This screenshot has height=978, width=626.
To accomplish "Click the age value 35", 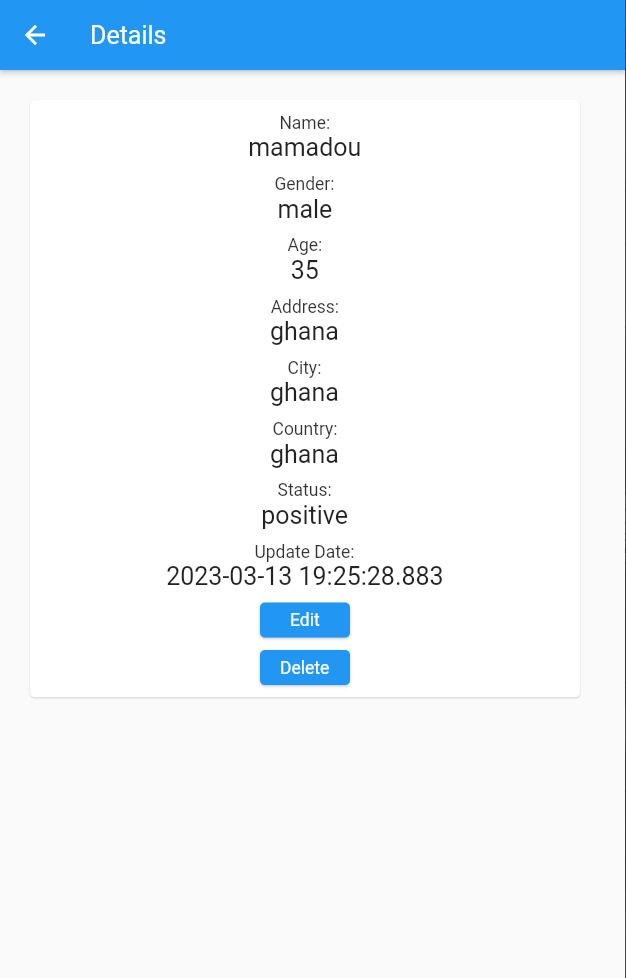I will [304, 270].
